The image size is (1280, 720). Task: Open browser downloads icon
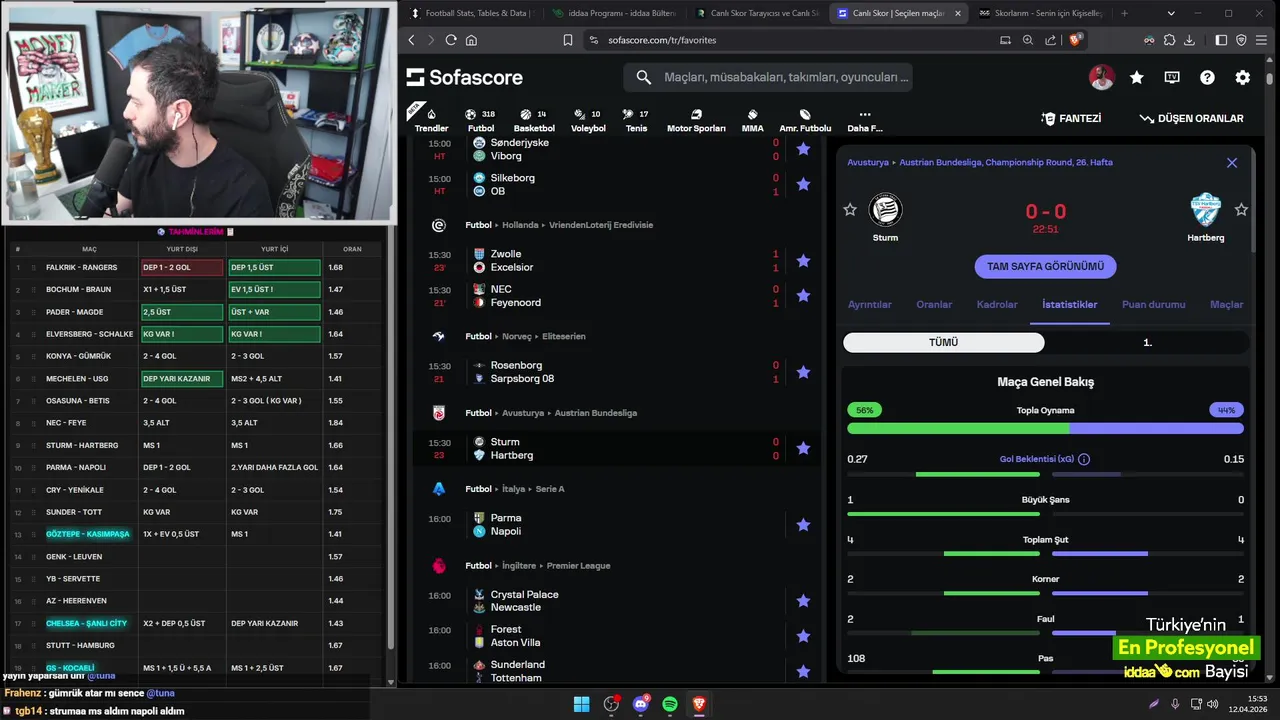1189,40
